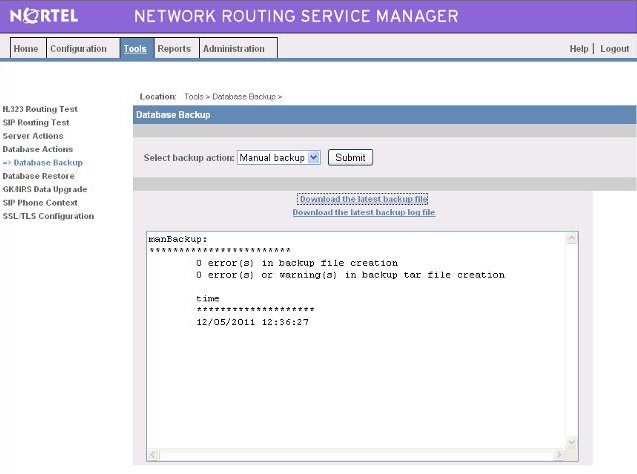
Task: Click the Submit button
Action: (x=350, y=158)
